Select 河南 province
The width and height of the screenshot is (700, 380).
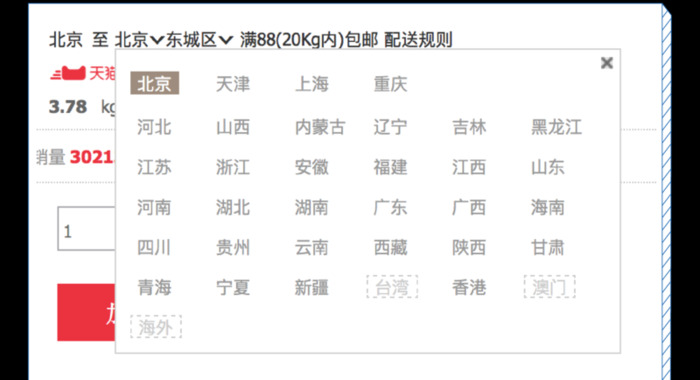click(x=154, y=208)
